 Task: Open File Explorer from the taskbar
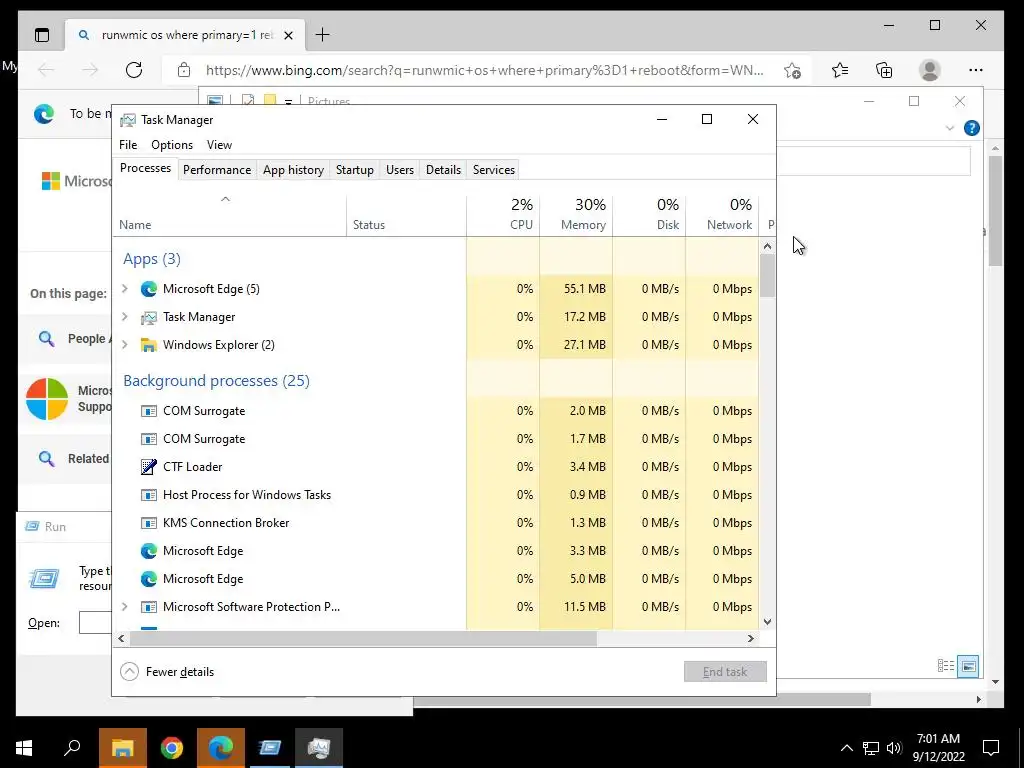point(123,748)
